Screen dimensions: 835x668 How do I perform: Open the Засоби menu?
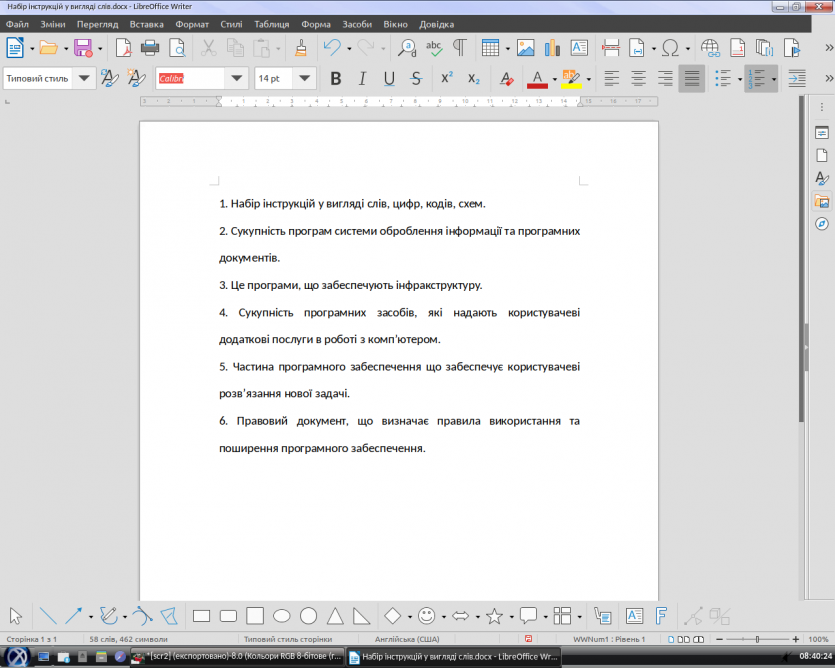[356, 24]
